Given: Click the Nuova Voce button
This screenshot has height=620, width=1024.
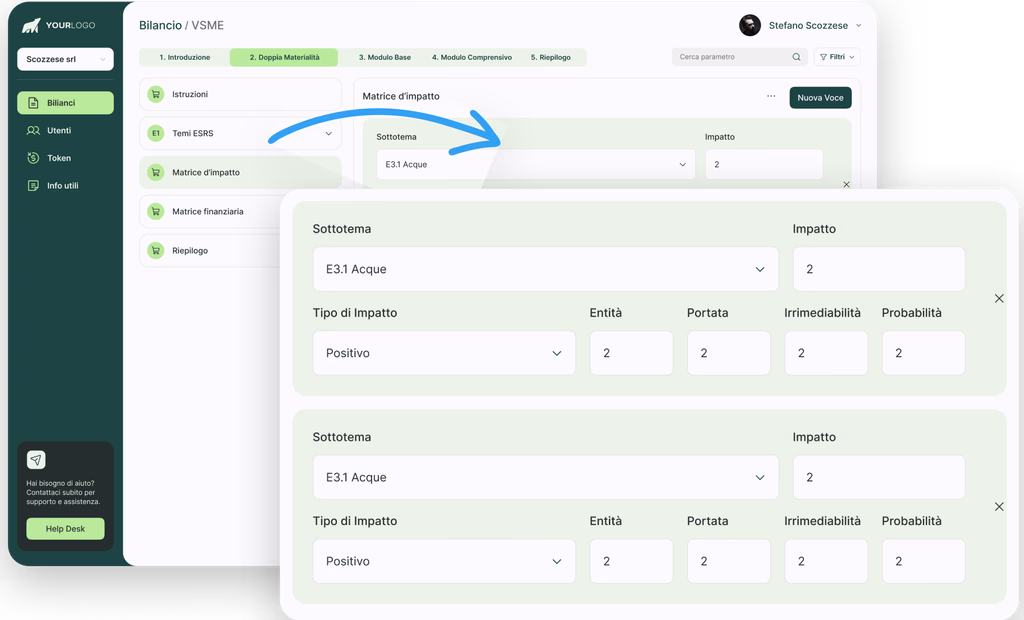Looking at the screenshot, I should 820,97.
